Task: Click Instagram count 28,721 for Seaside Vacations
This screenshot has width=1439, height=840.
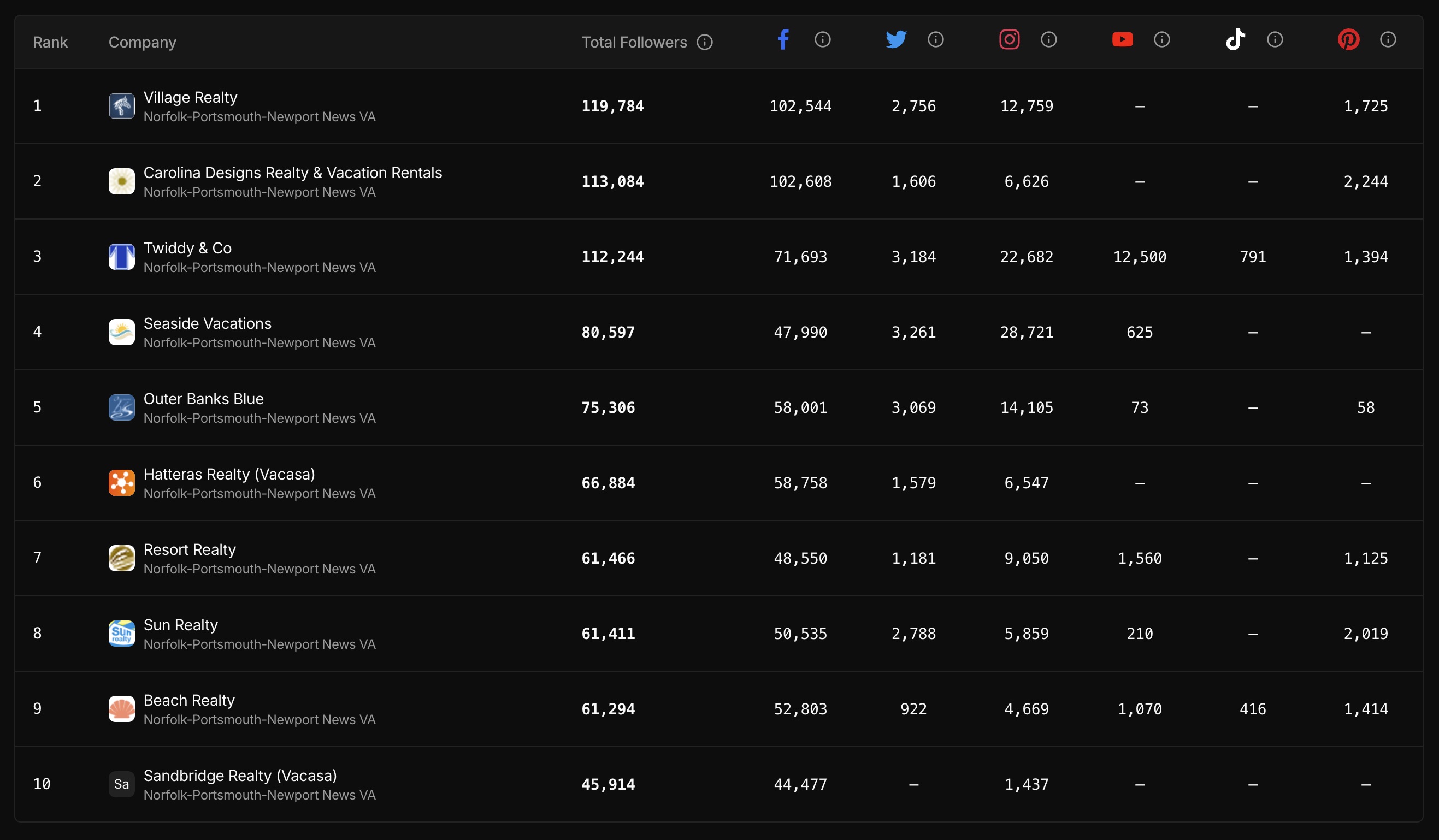Action: (x=1027, y=333)
